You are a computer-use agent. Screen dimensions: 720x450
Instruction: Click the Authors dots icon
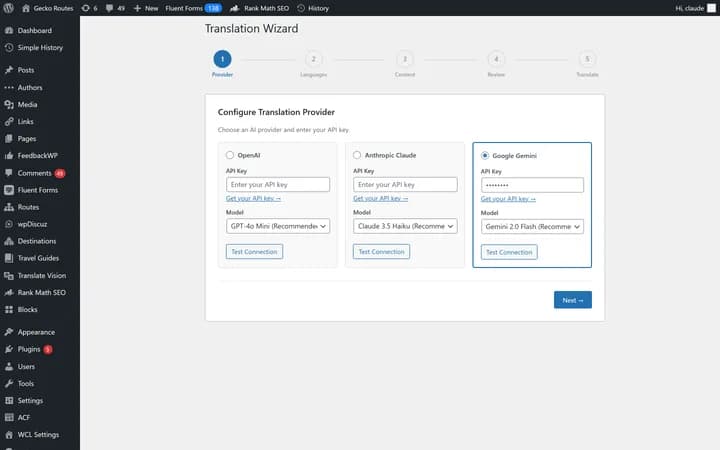[9, 87]
